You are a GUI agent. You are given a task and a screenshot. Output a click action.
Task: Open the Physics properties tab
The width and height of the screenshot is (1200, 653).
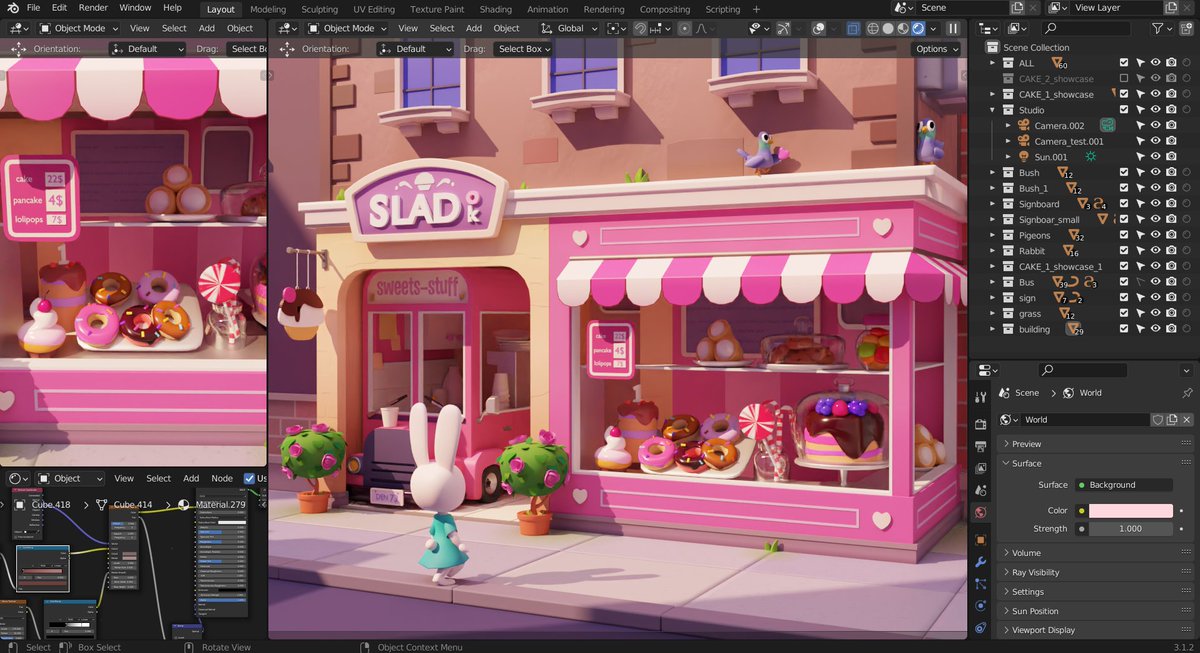[x=980, y=606]
